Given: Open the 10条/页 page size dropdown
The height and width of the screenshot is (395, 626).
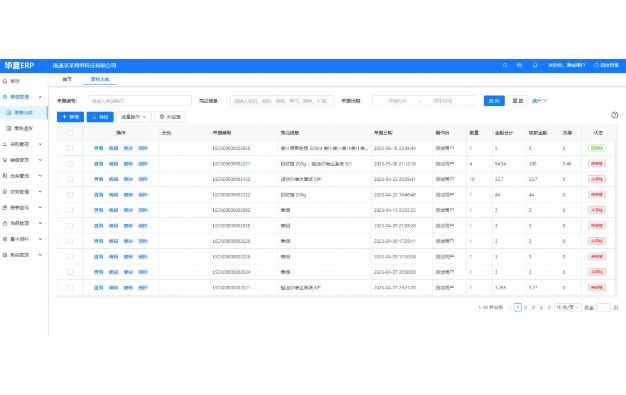Looking at the screenshot, I should (x=567, y=308).
